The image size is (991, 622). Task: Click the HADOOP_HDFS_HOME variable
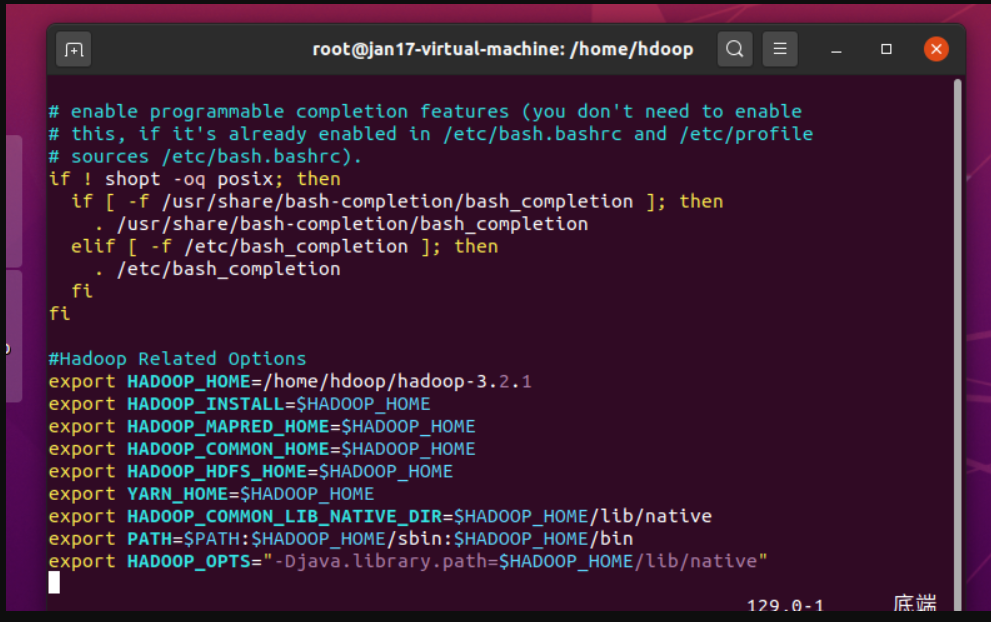point(217,472)
